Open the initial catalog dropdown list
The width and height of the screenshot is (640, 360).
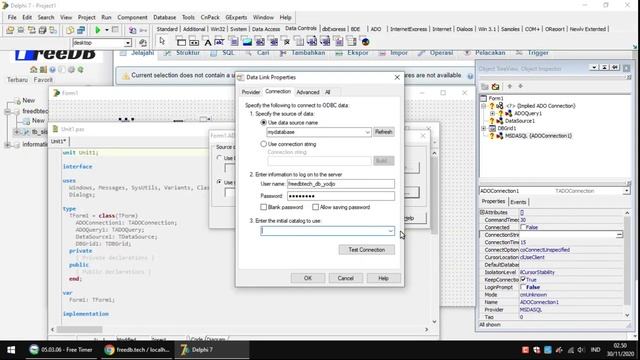pos(390,231)
